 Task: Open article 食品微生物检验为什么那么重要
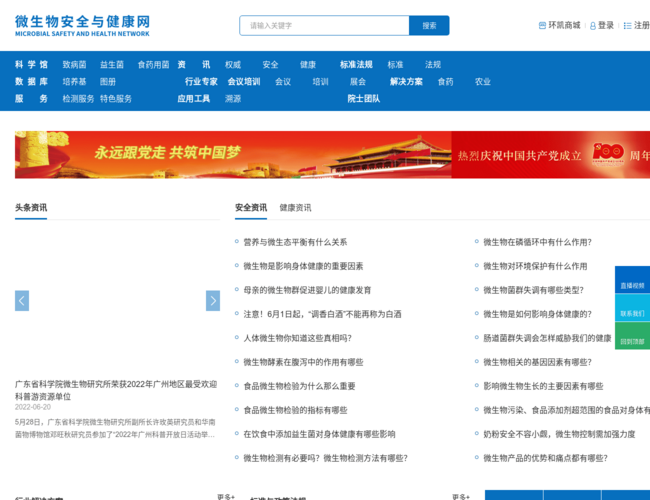299,386
